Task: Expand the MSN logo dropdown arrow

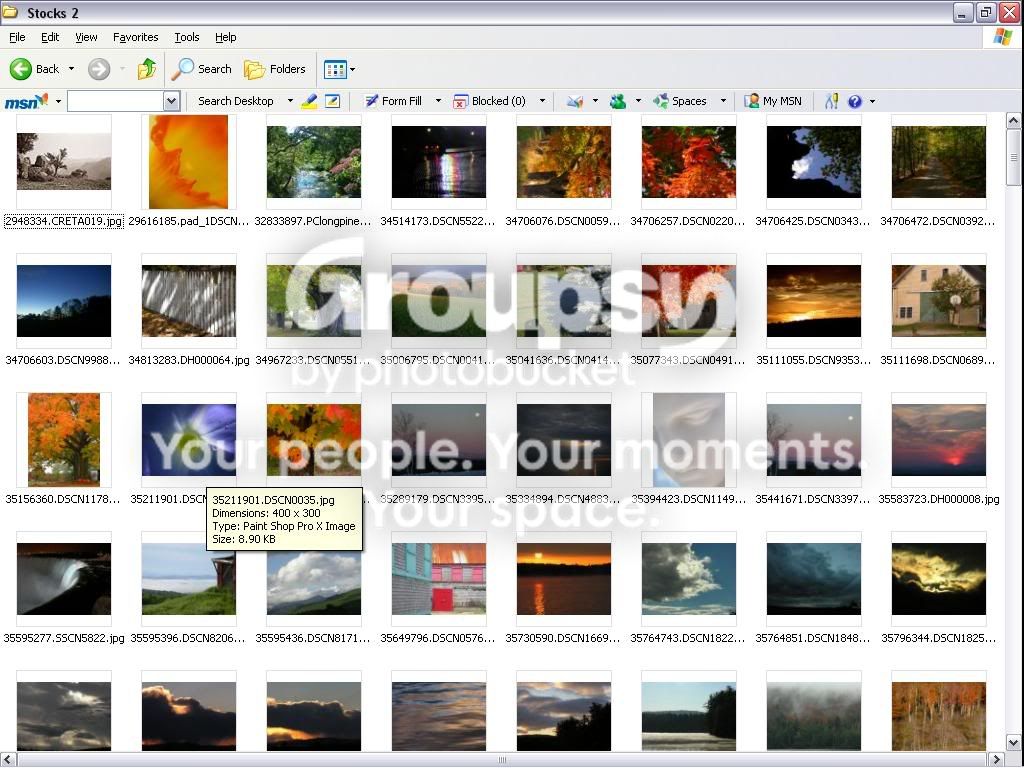Action: click(x=58, y=101)
